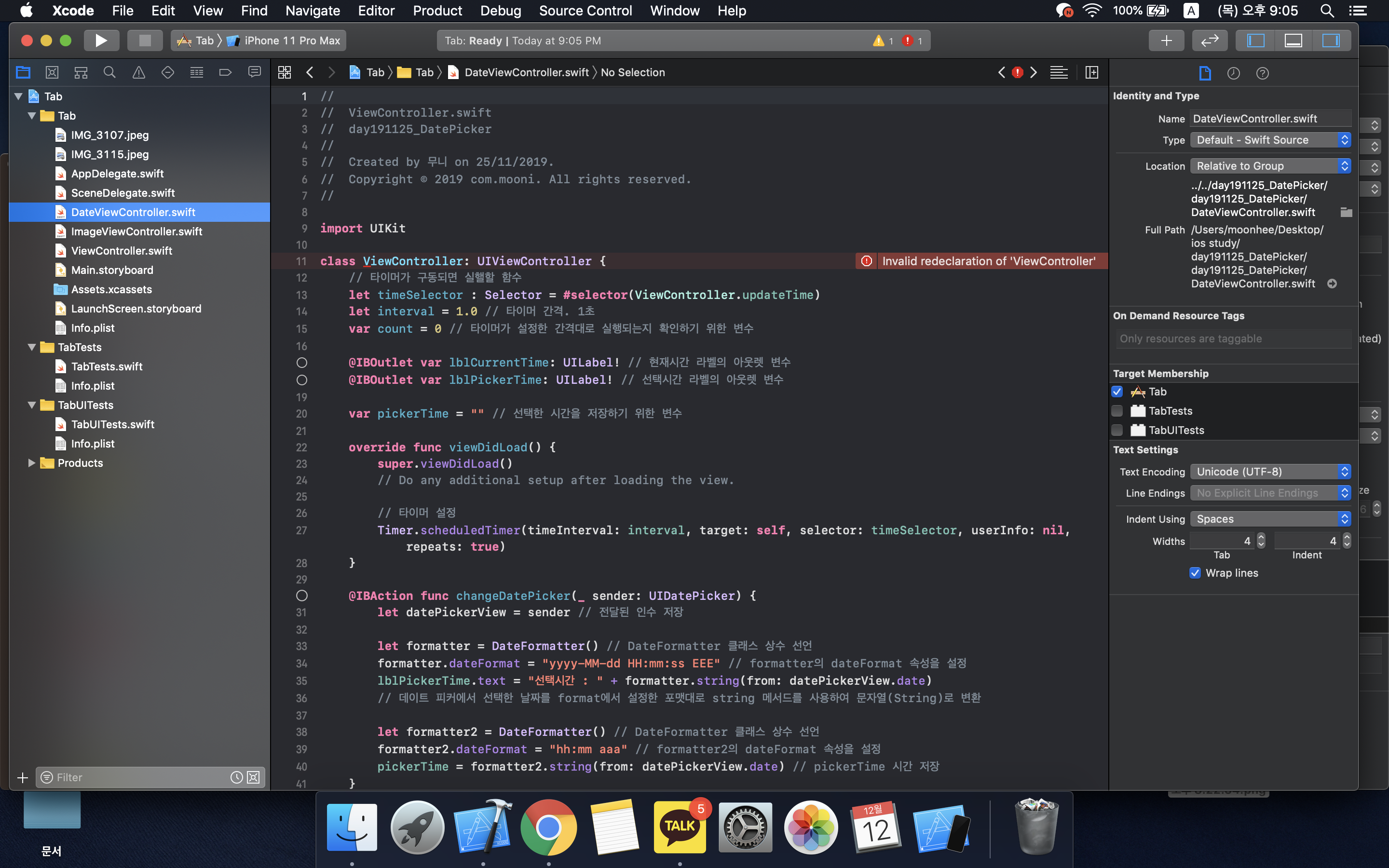Open the Product menu

(x=437, y=10)
